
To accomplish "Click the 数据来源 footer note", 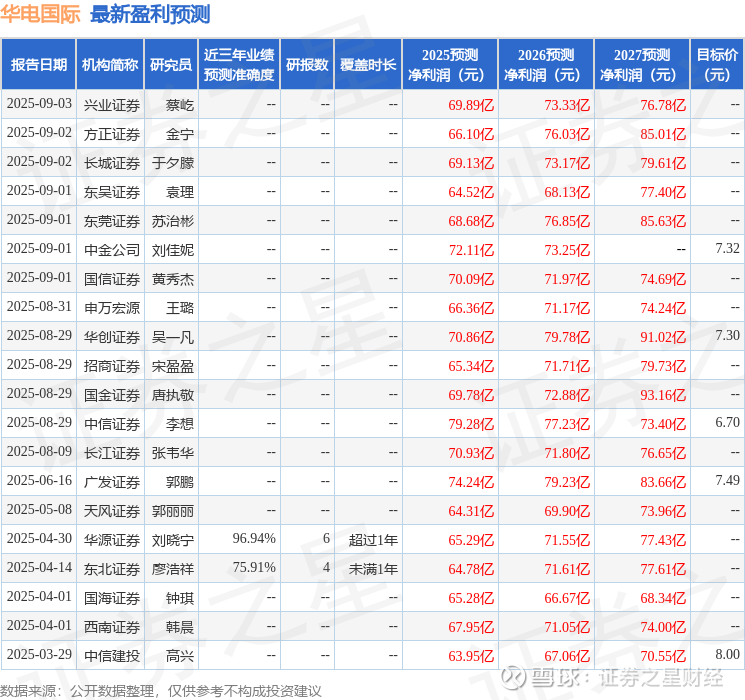I will [x=161, y=690].
